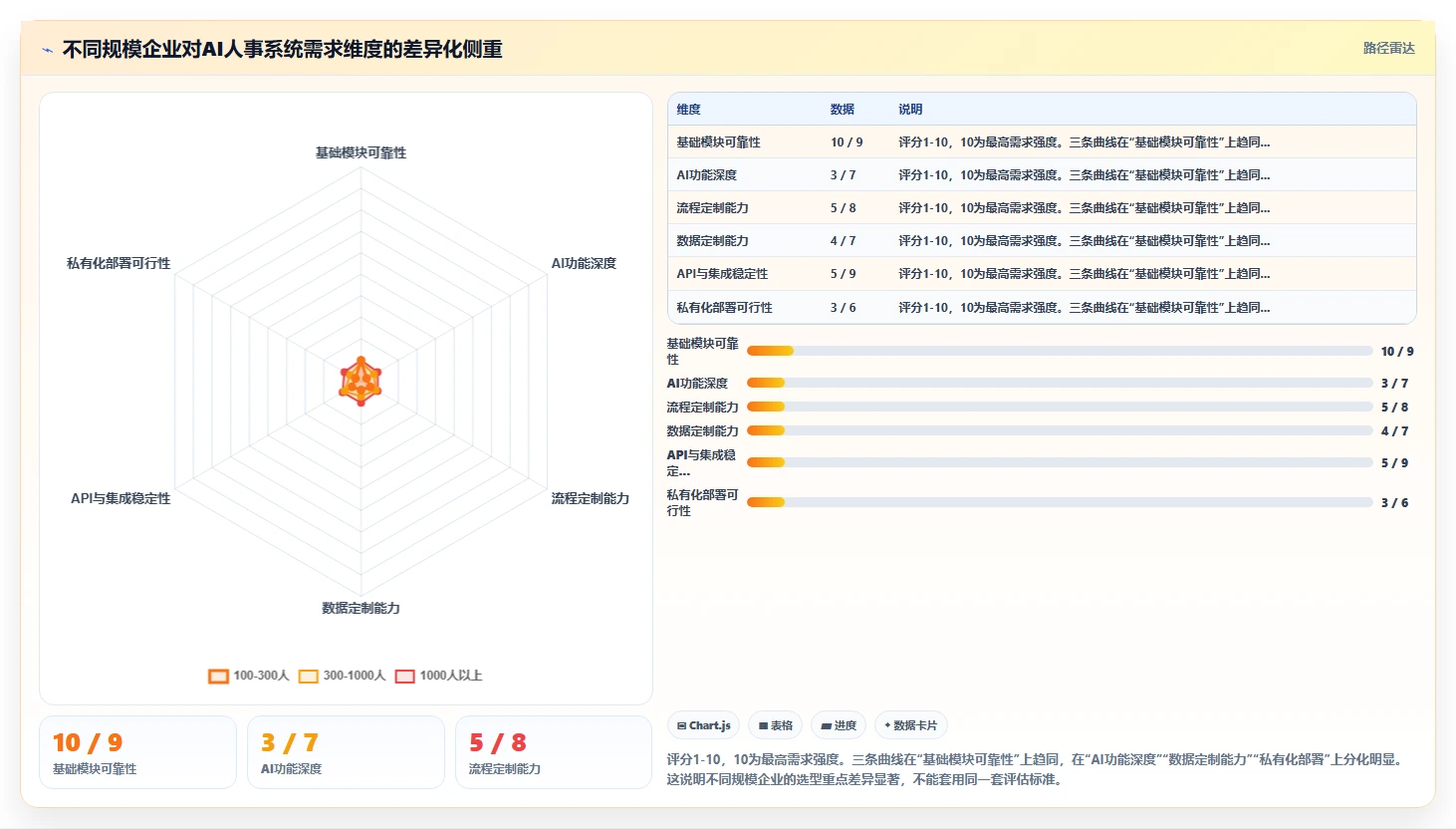Screen dimensions: 1456x829
Task: Select the 基础模块可靠性 cell in the table
Action: pos(718,142)
